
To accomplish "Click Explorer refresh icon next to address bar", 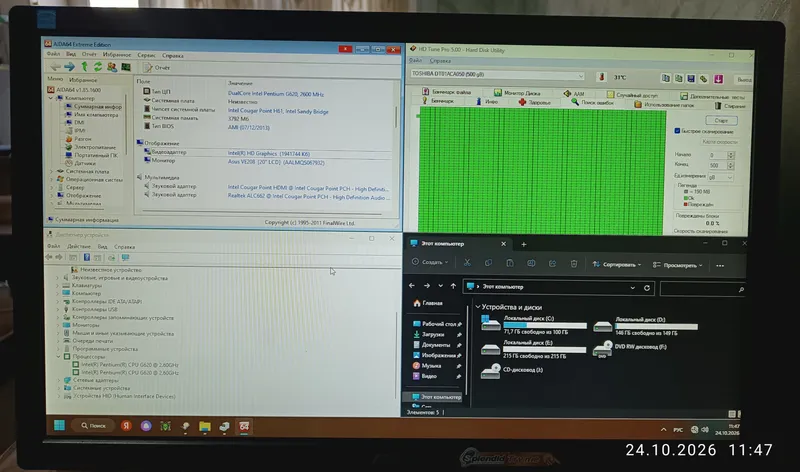I will click(647, 288).
